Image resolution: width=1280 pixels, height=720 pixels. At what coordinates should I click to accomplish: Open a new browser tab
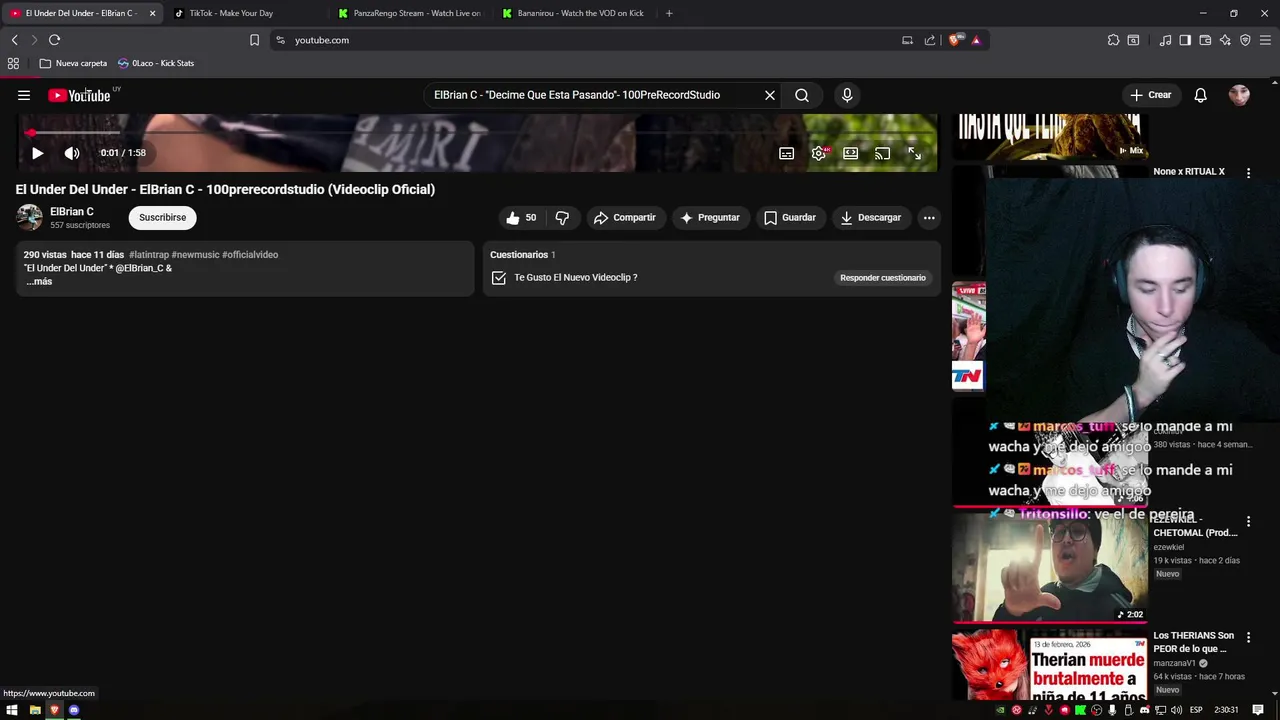coord(669,13)
